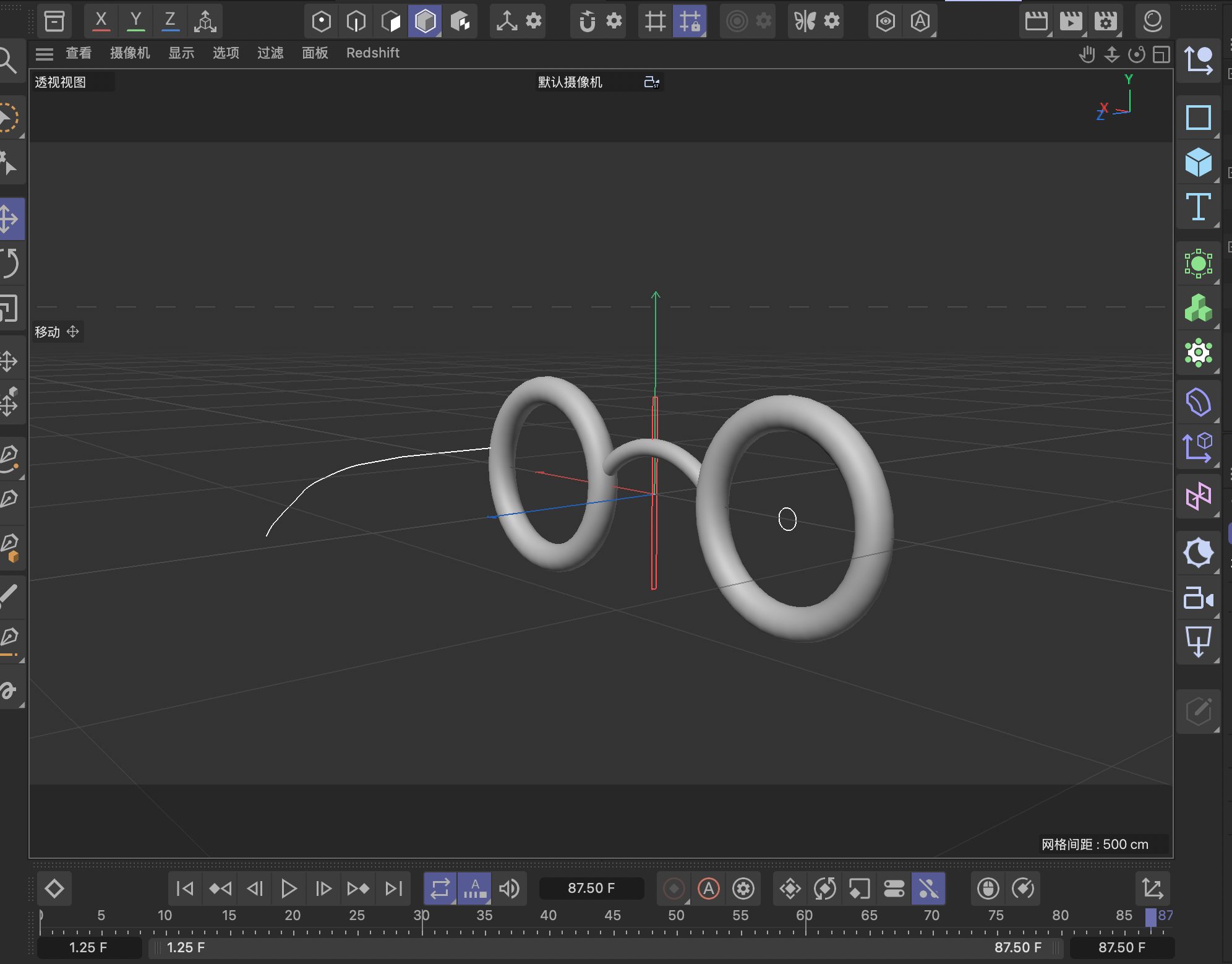Open the pink deformer objects flyout
This screenshot has width=1232, height=964.
pyautogui.click(x=1198, y=496)
